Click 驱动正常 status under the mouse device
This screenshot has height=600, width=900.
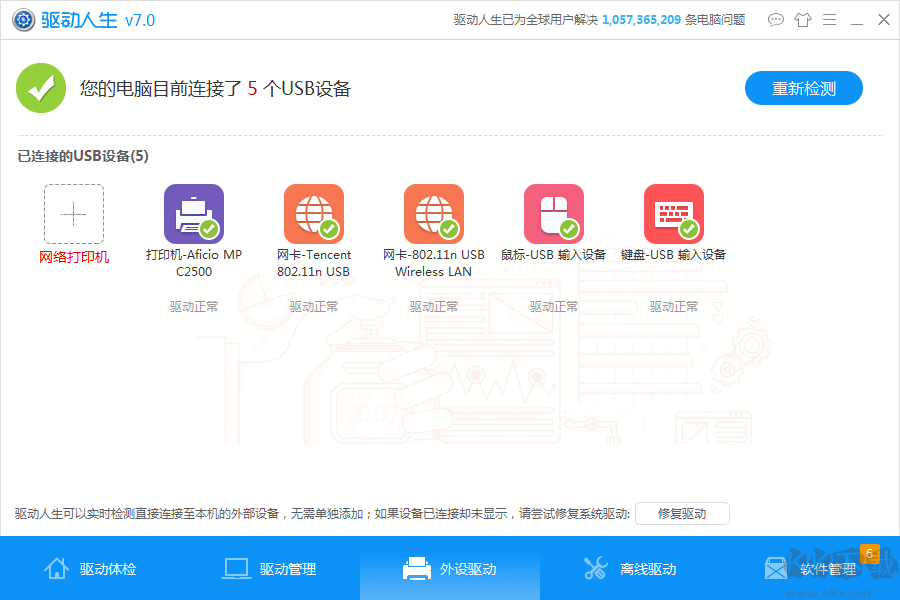point(554,307)
